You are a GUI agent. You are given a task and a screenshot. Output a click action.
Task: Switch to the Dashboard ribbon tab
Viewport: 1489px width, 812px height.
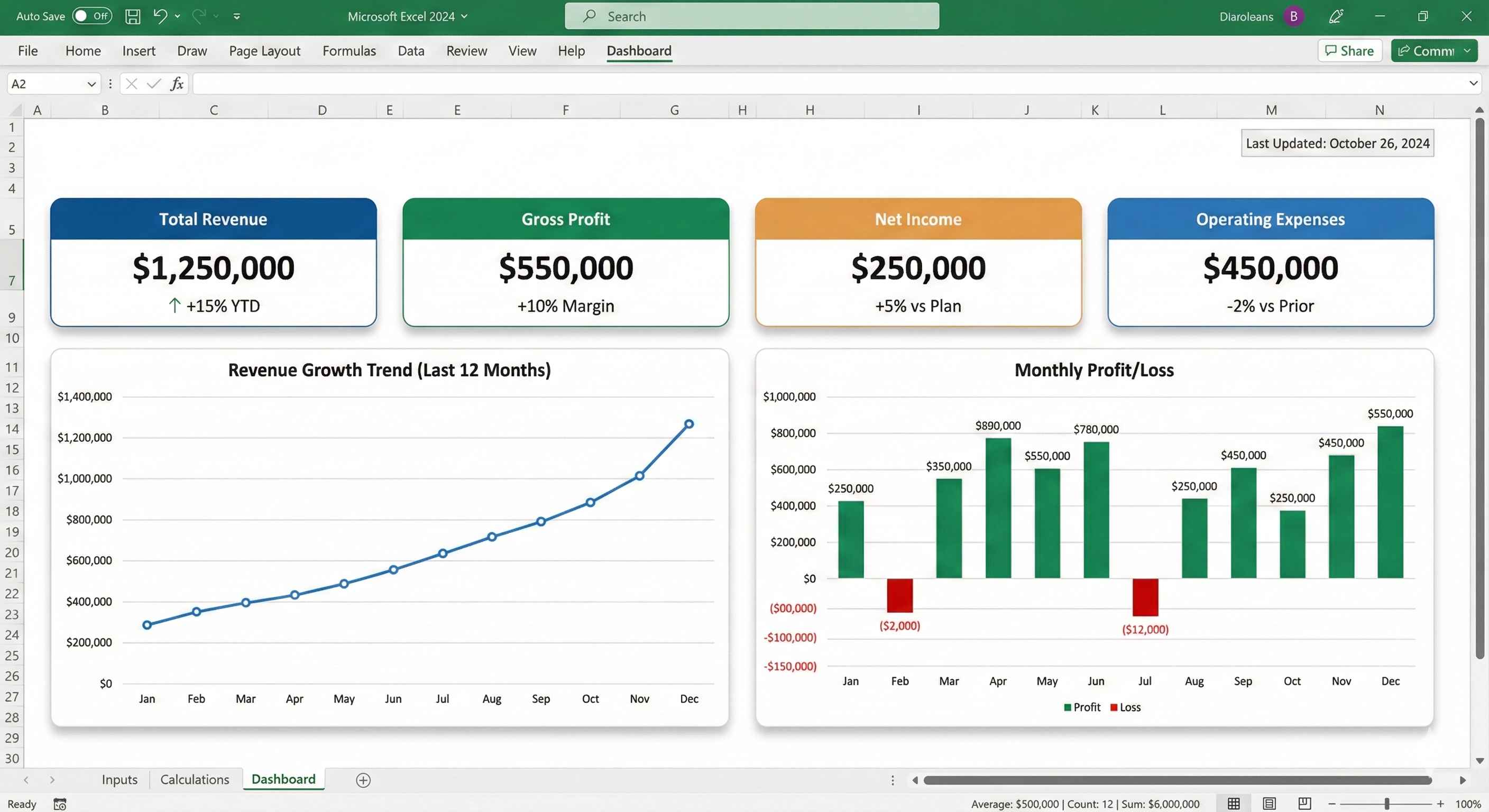click(639, 51)
